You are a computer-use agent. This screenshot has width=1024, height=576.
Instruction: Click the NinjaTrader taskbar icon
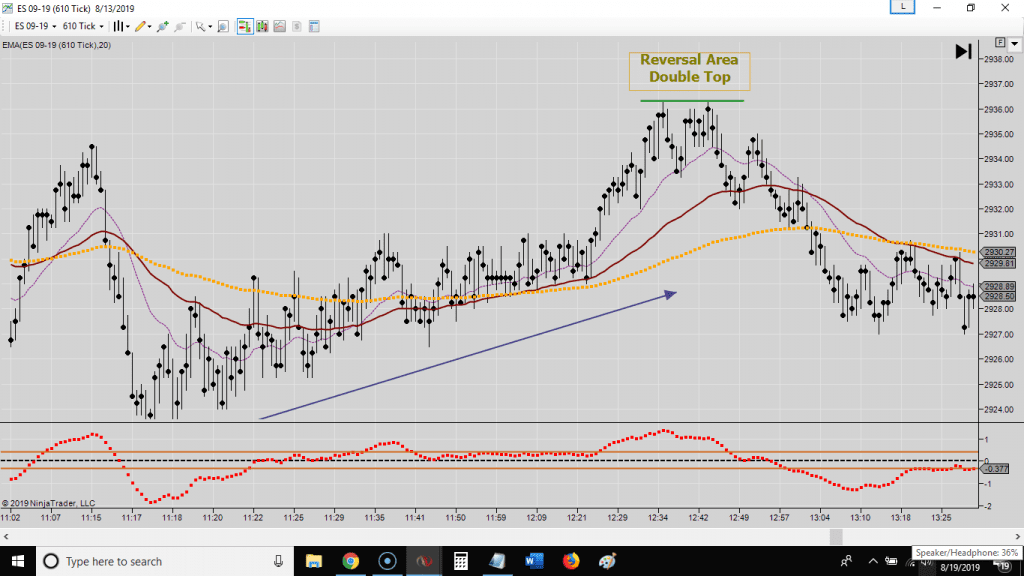pos(424,561)
